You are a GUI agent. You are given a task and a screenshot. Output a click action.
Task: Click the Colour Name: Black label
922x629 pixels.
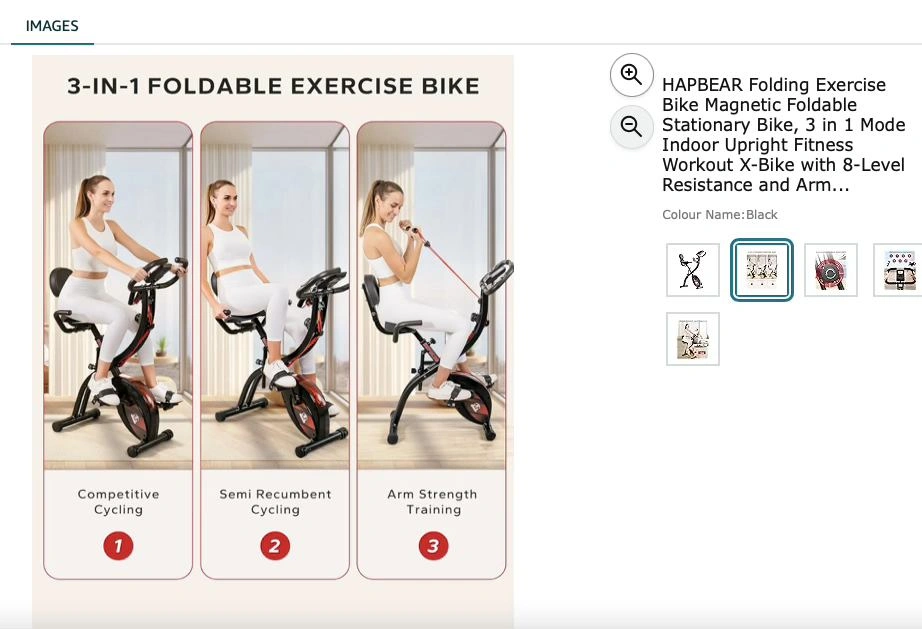[719, 215]
